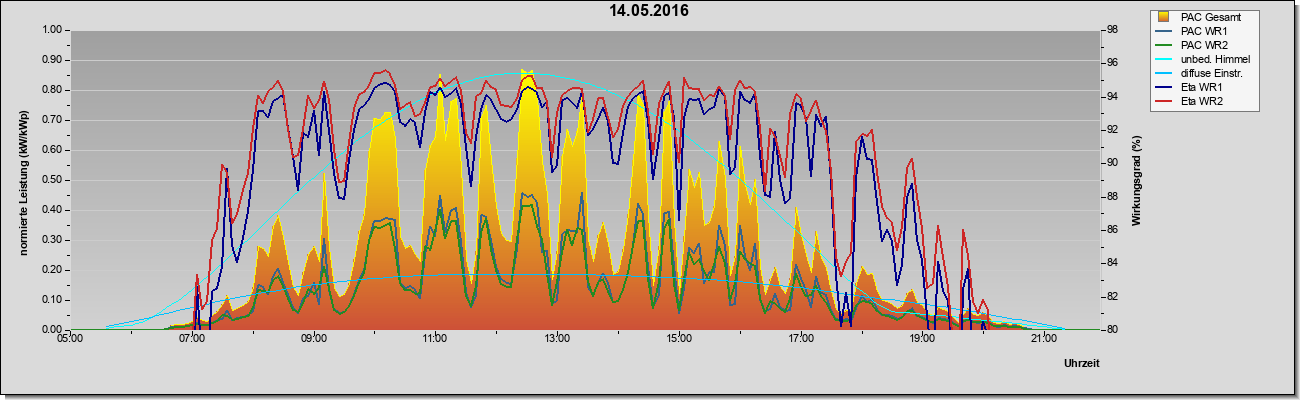This screenshot has height=400, width=1300.
Task: Click the normierte Leistung axis title
Action: [22, 179]
